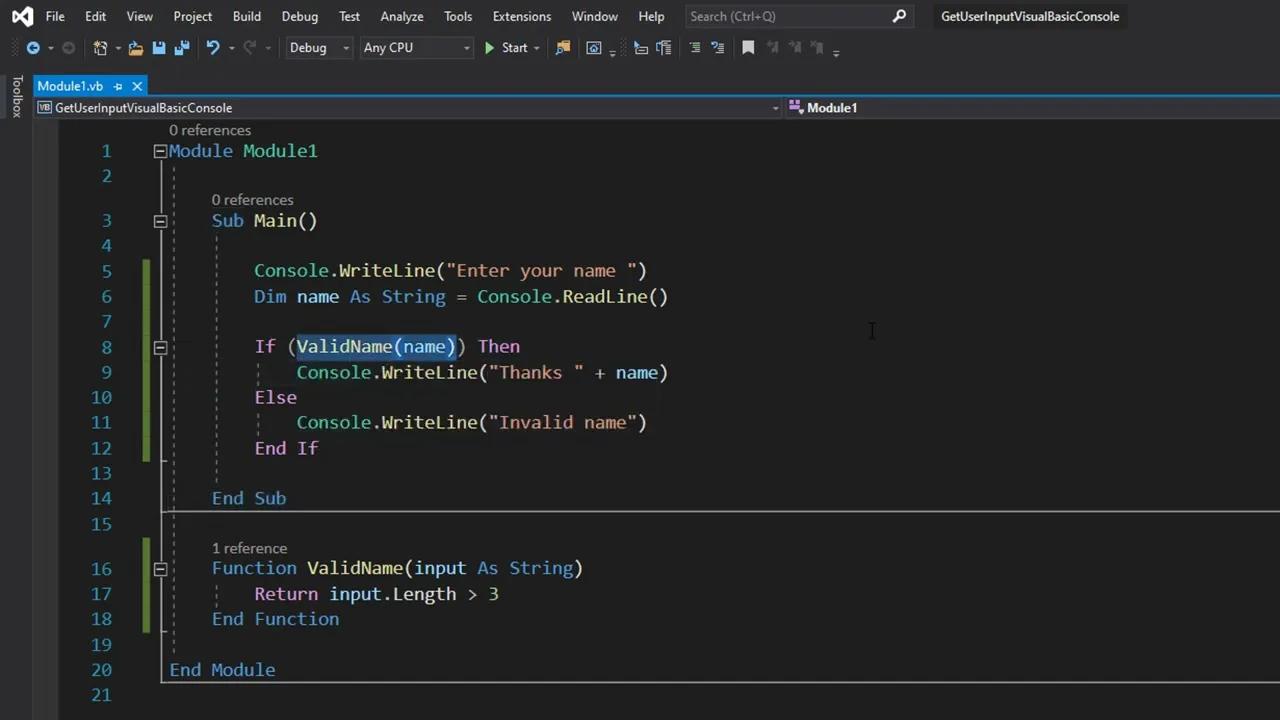Screen dimensions: 1280x720
Task: Collapse the ValidName function outlining region
Action: point(160,569)
